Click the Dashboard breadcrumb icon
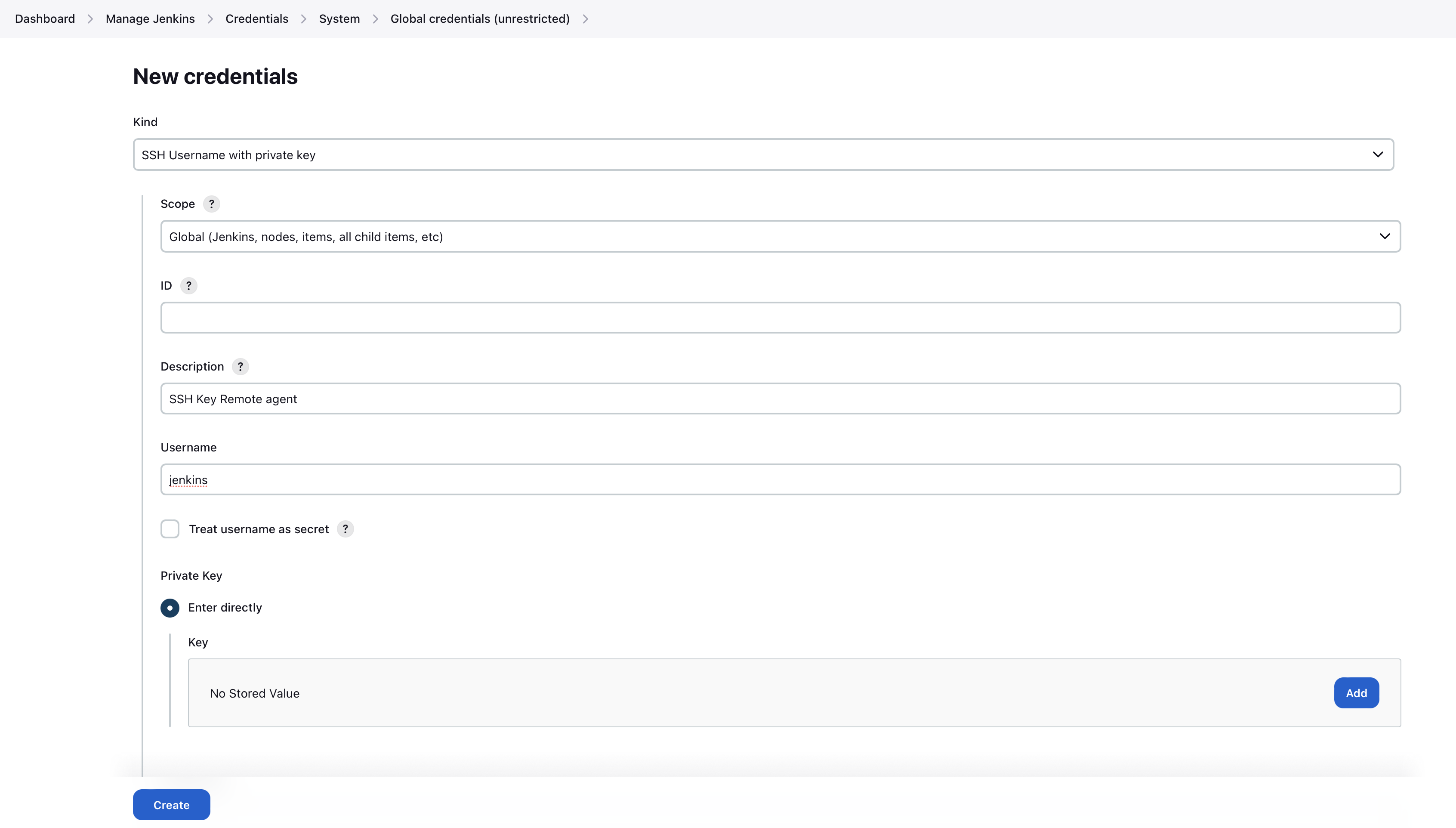 coord(89,18)
